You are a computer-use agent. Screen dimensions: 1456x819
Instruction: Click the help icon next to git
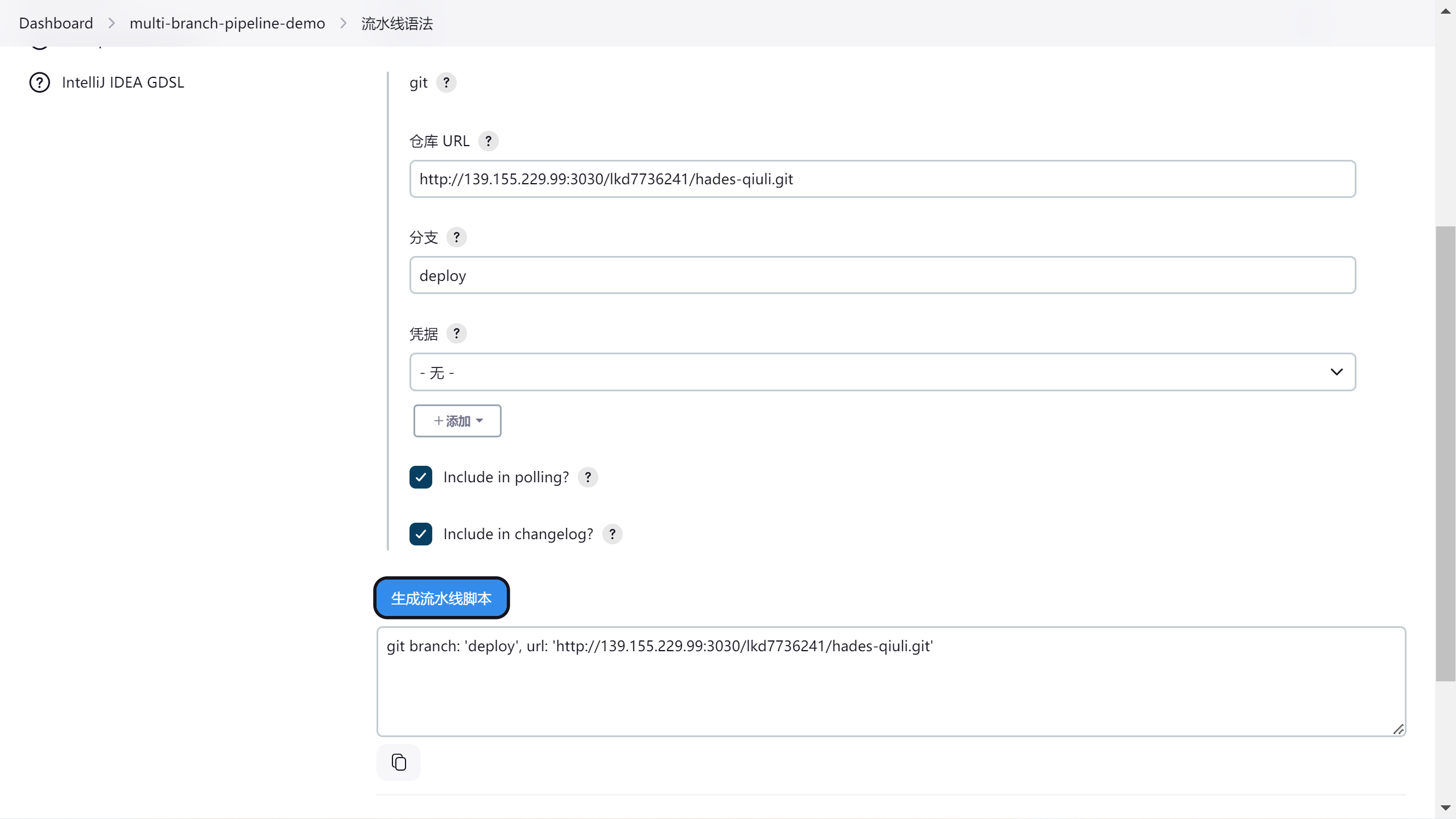click(446, 83)
